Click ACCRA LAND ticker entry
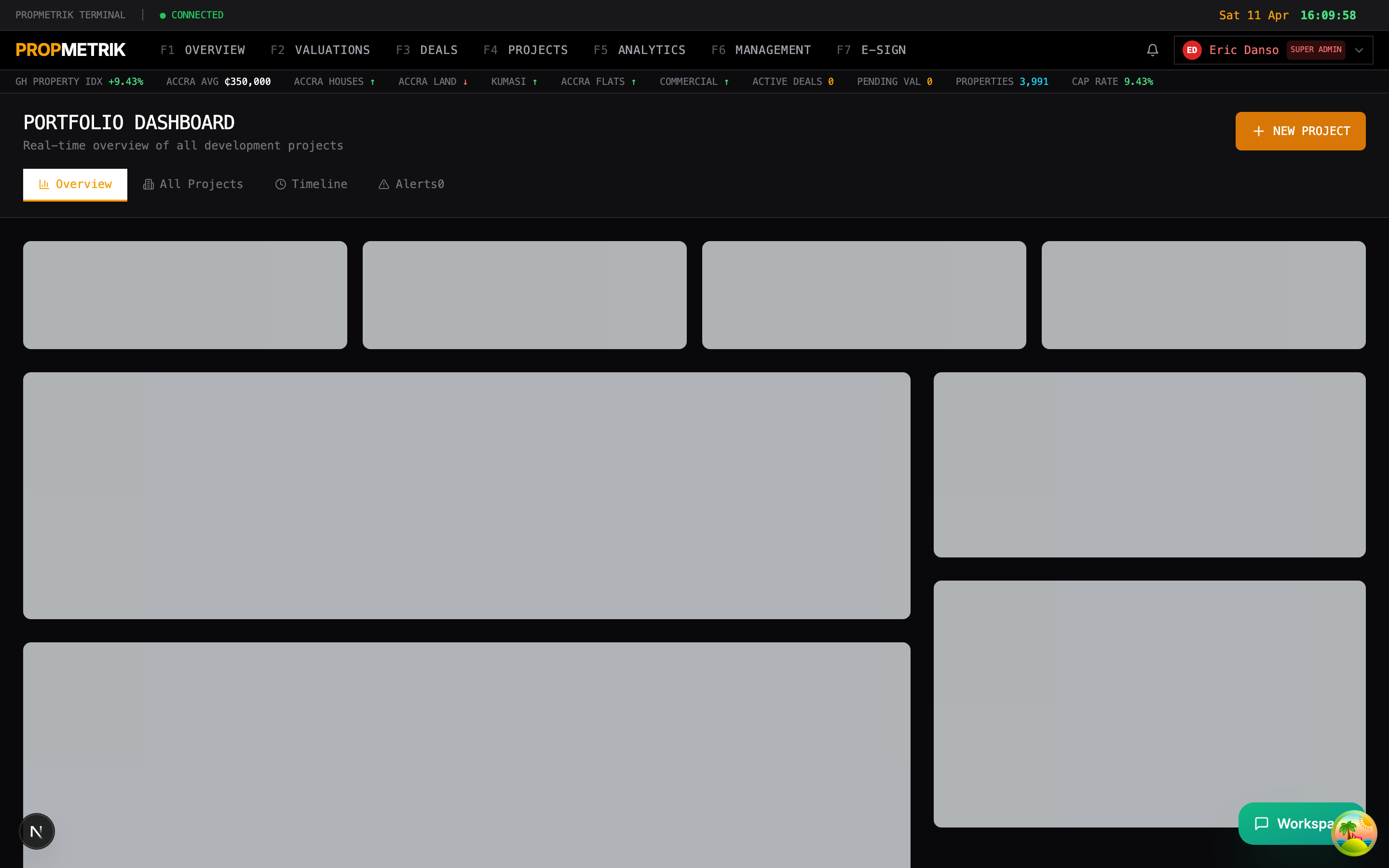Screen dimensions: 1389x868 click(433, 81)
